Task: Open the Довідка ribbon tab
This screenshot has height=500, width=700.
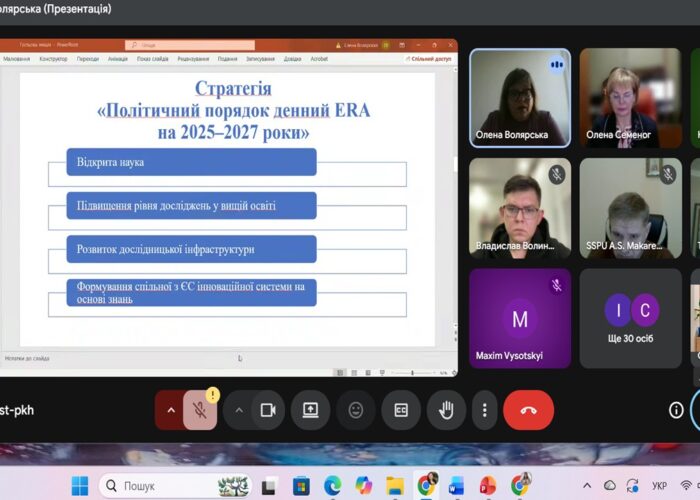Action: click(292, 59)
